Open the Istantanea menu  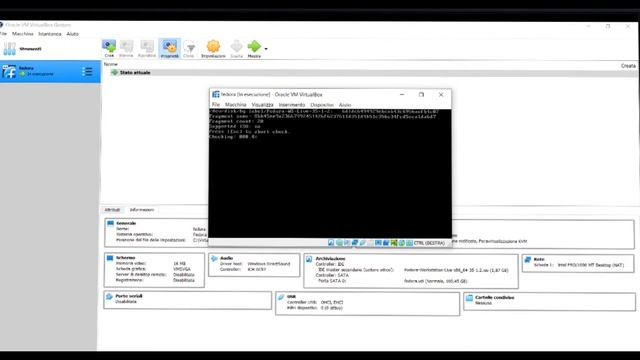(x=50, y=34)
